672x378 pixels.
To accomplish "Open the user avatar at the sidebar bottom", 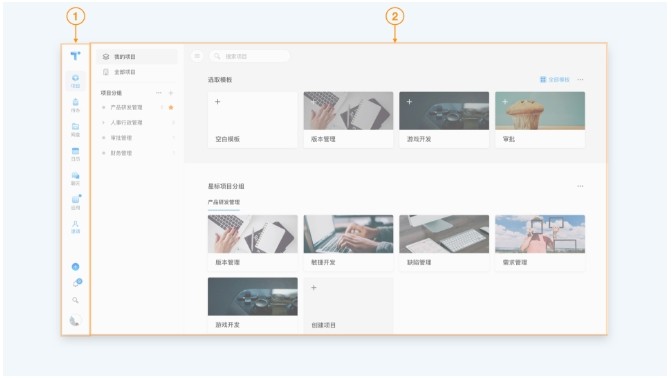I will 75,321.
